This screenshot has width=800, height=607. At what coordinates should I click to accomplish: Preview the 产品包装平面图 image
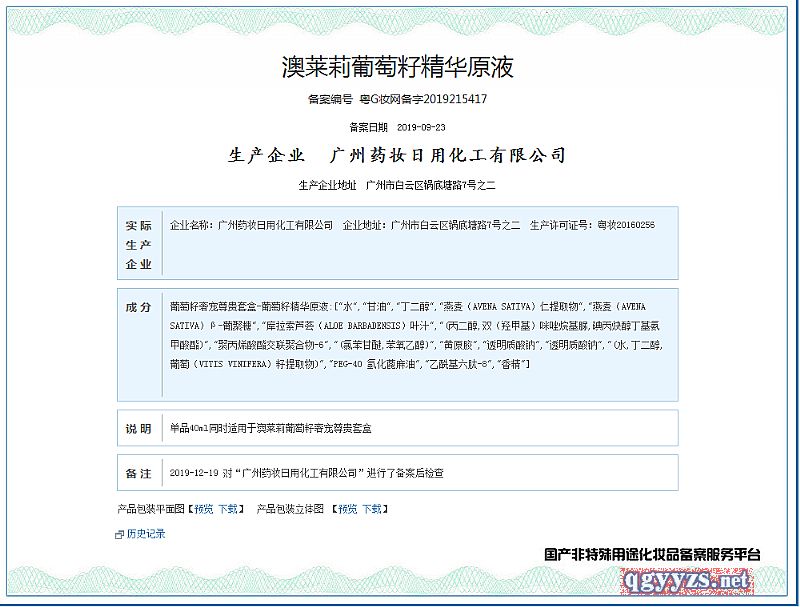coord(203,509)
